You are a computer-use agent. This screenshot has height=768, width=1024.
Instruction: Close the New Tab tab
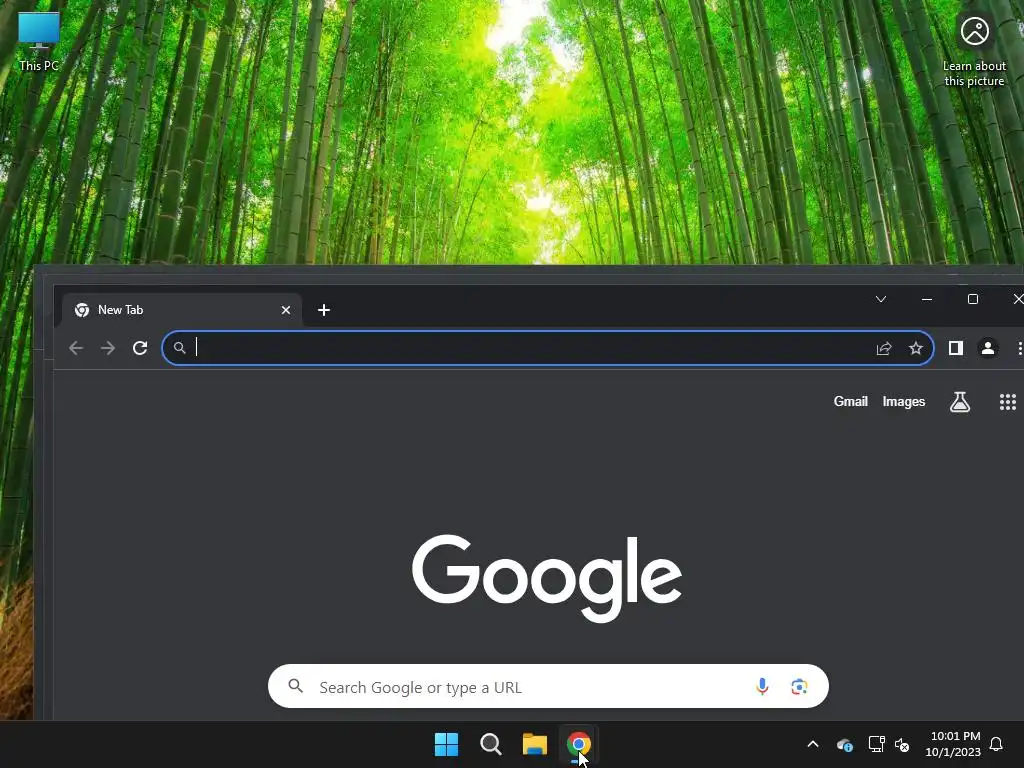(x=285, y=310)
